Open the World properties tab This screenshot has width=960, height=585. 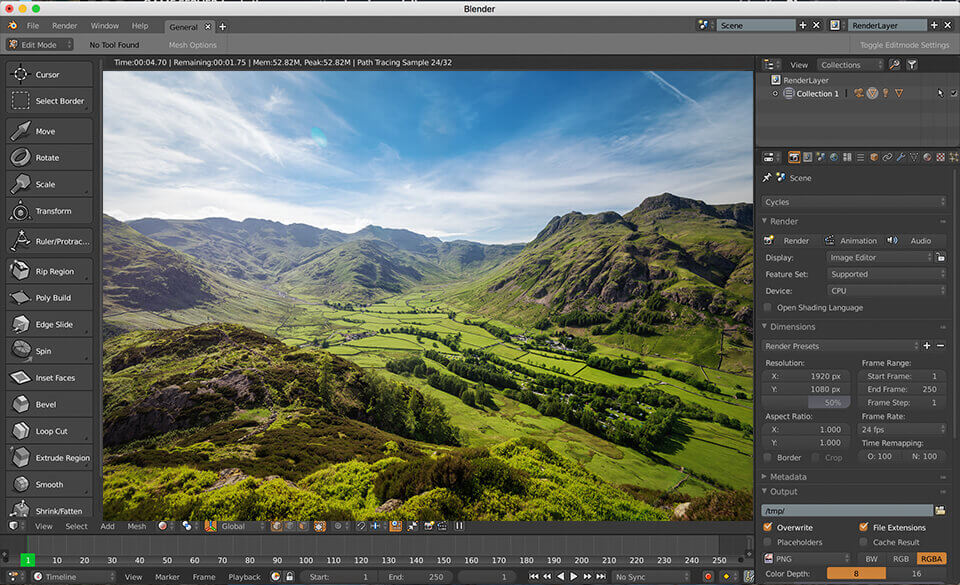coord(833,157)
